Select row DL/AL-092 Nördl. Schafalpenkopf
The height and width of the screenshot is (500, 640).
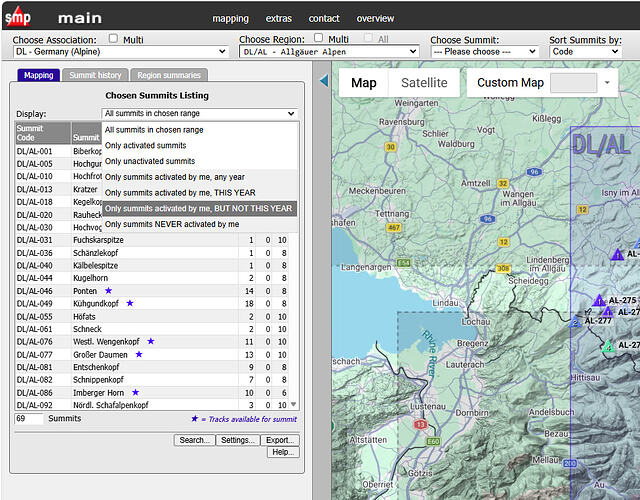[152, 405]
